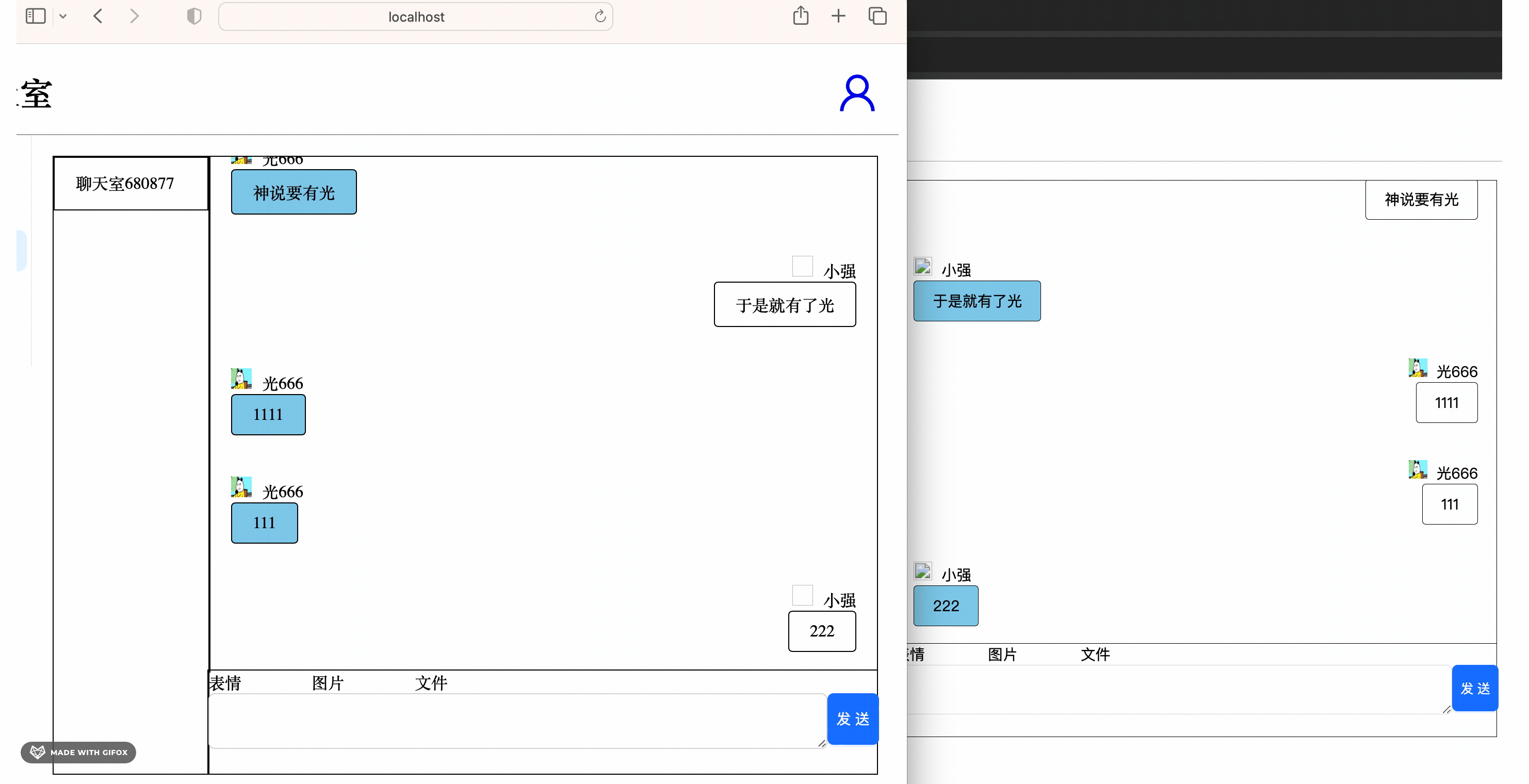Click the Safari share icon

(800, 16)
